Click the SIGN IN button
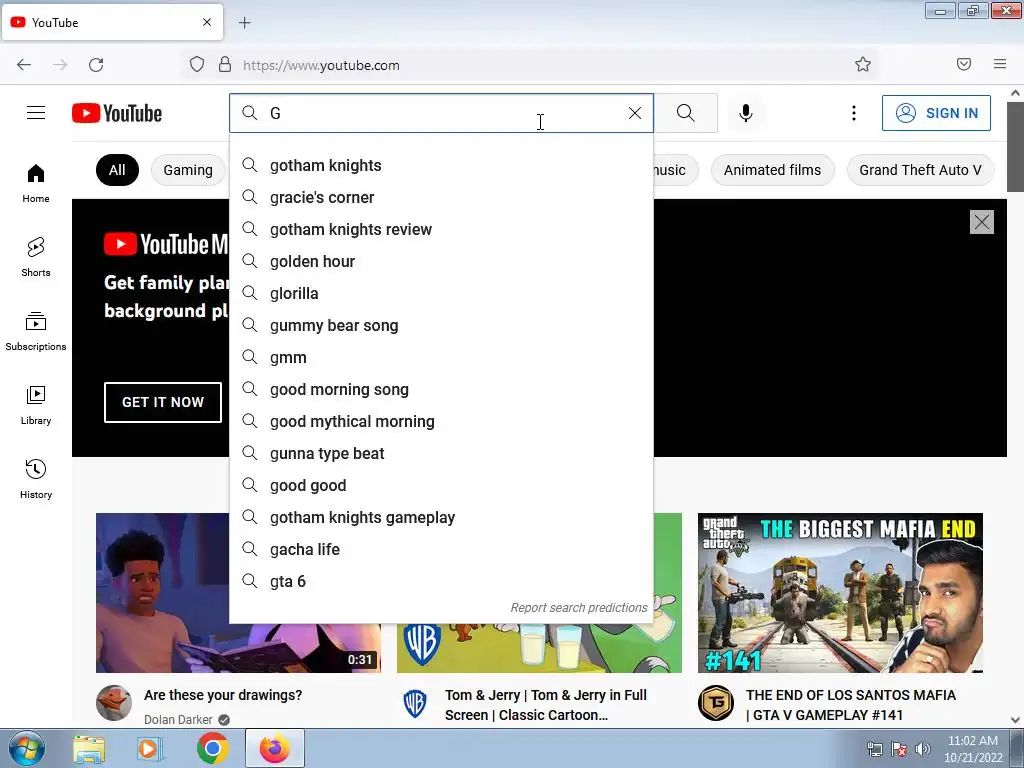The image size is (1024, 768). tap(936, 113)
